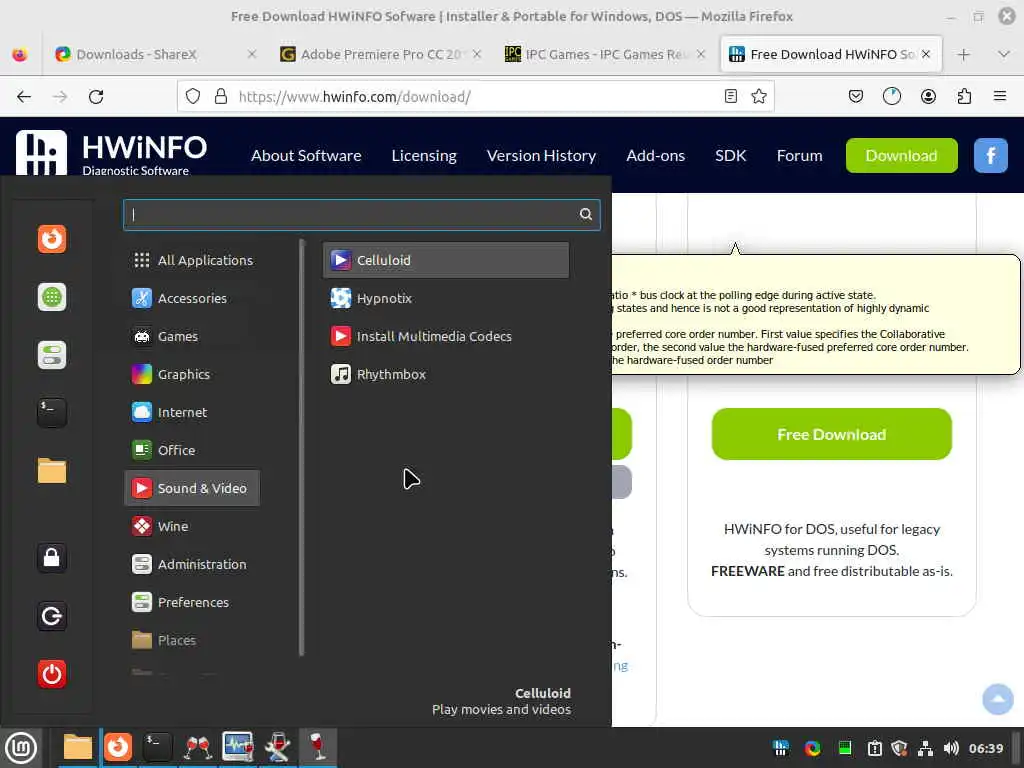Launch Celluloid media player
This screenshot has width=1024, height=768.
click(x=445, y=260)
